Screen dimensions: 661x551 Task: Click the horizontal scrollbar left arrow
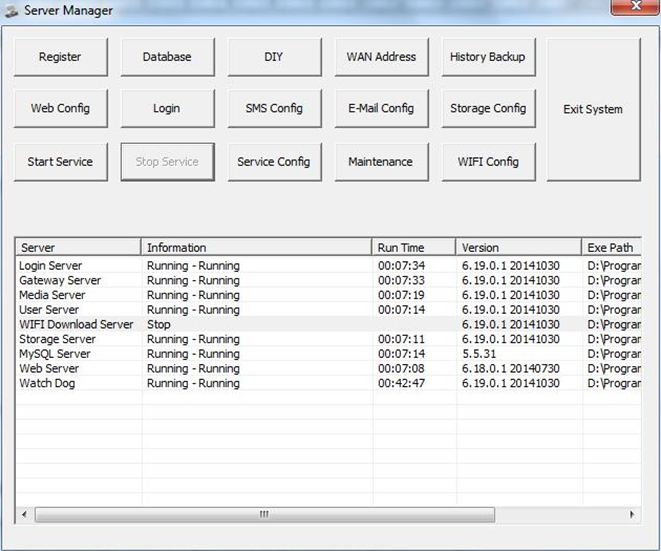(x=24, y=514)
